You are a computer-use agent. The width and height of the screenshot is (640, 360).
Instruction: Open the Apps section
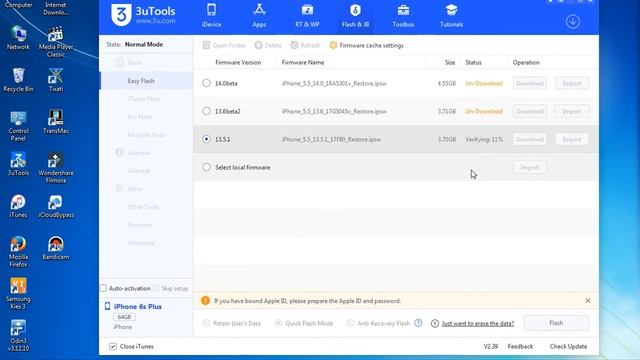(259, 16)
